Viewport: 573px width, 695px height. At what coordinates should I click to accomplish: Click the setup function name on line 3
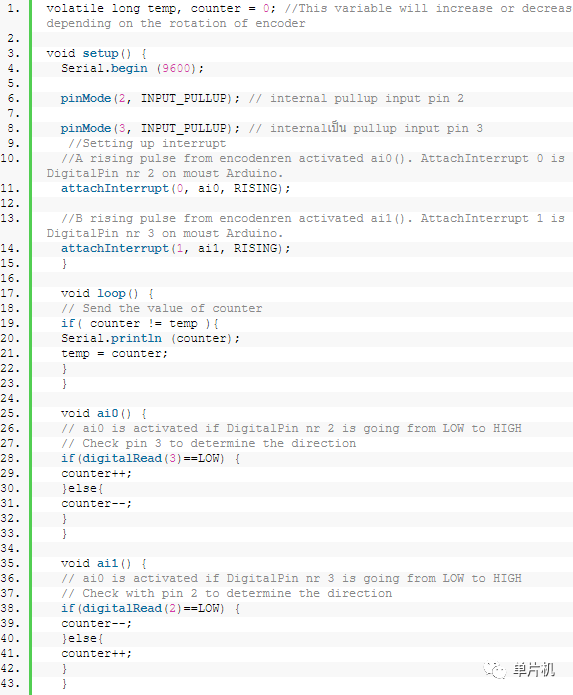coord(101,53)
